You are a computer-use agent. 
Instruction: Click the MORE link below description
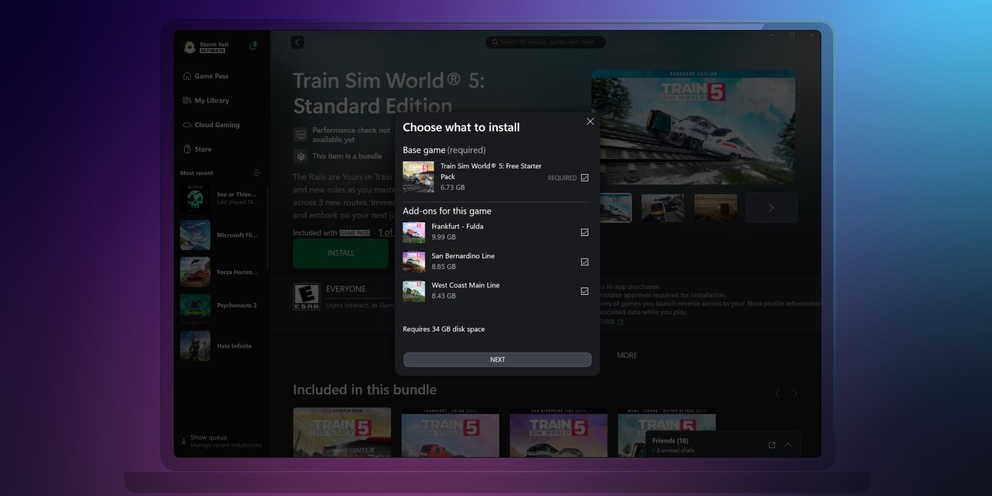tap(627, 356)
